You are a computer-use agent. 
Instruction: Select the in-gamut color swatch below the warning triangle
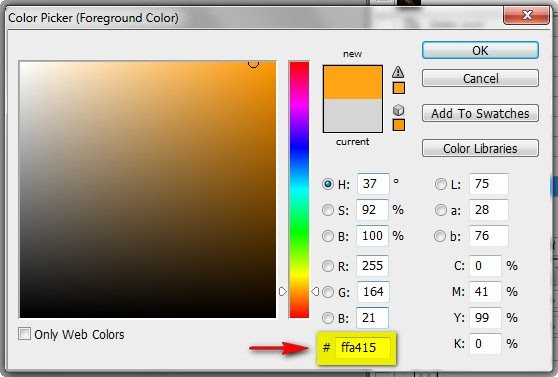[x=399, y=88]
